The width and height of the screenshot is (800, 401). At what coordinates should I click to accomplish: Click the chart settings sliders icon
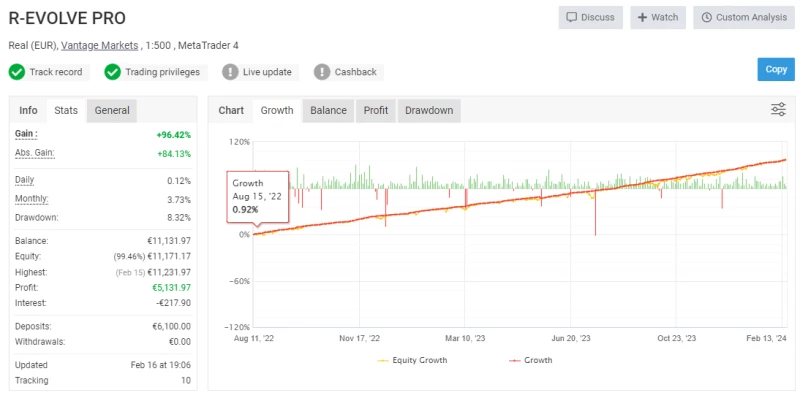778,110
